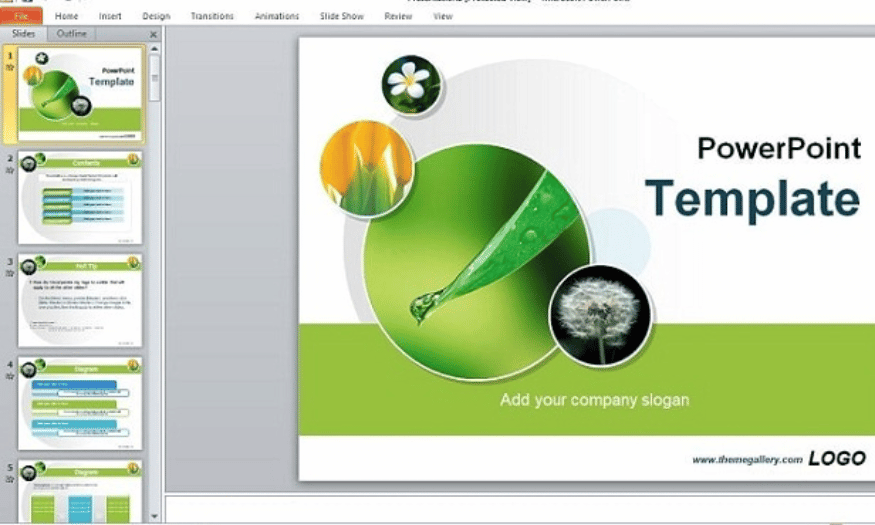
Task: Open the View ribbon tab
Action: (x=443, y=16)
